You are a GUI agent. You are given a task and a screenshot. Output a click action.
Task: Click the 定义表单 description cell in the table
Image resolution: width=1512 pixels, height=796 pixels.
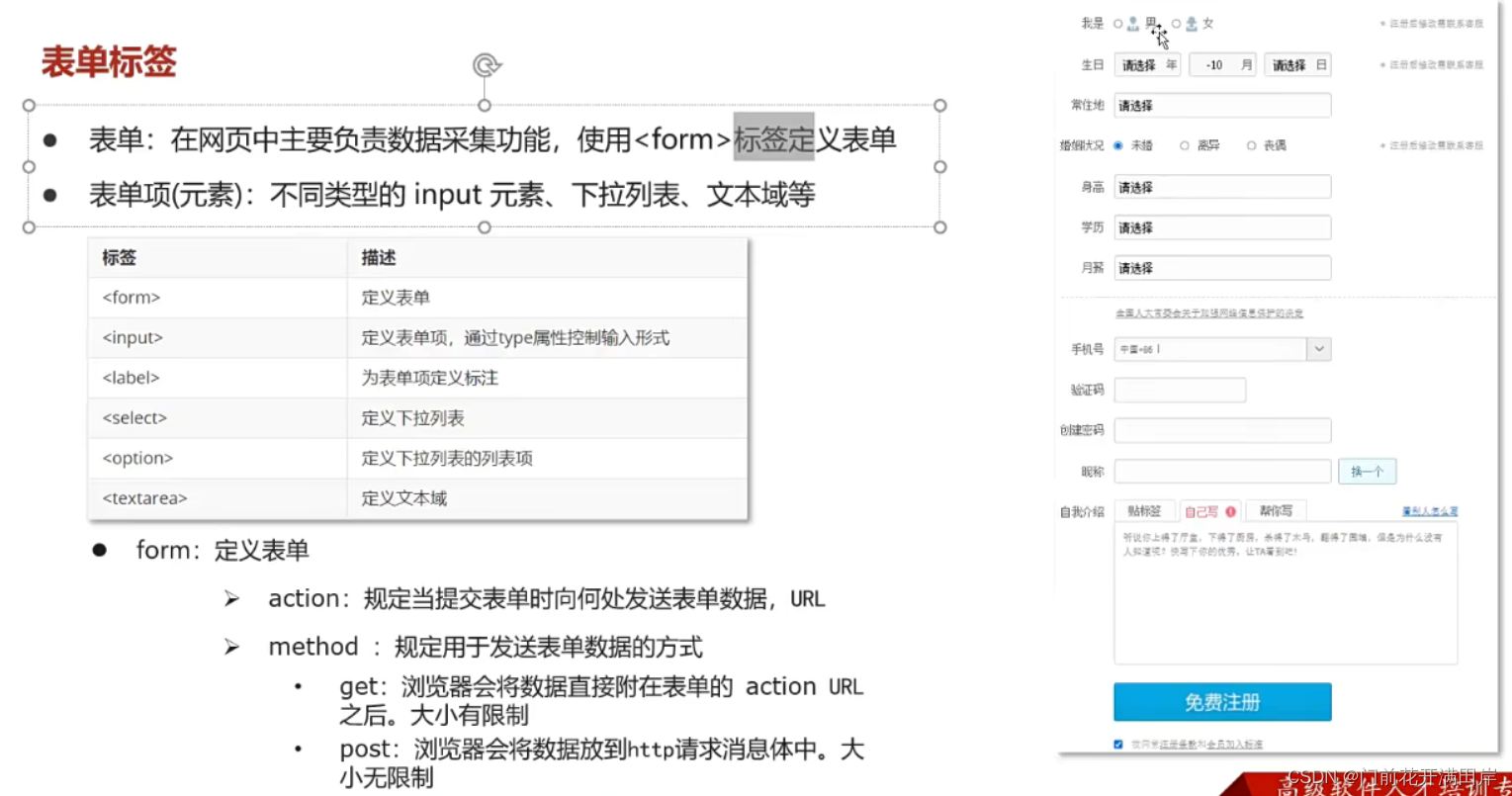pos(548,298)
